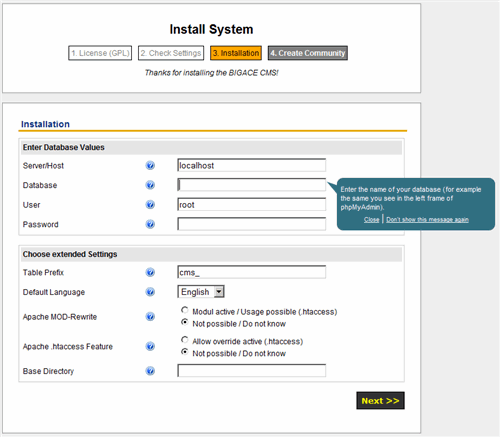This screenshot has width=500, height=437.
Task: Click the help icon beside Server/Host
Action: point(150,165)
